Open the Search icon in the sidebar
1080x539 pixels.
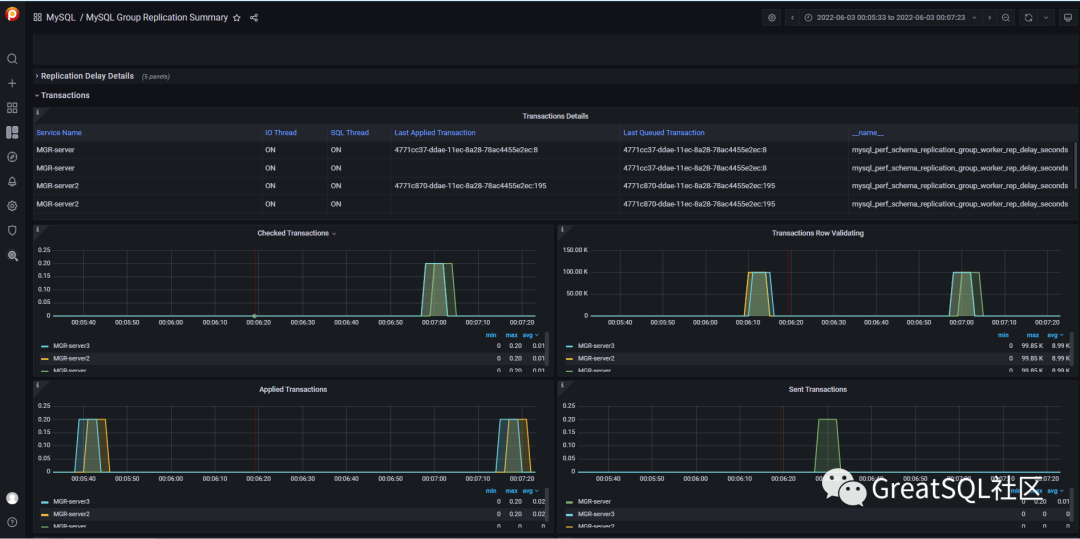click(12, 59)
